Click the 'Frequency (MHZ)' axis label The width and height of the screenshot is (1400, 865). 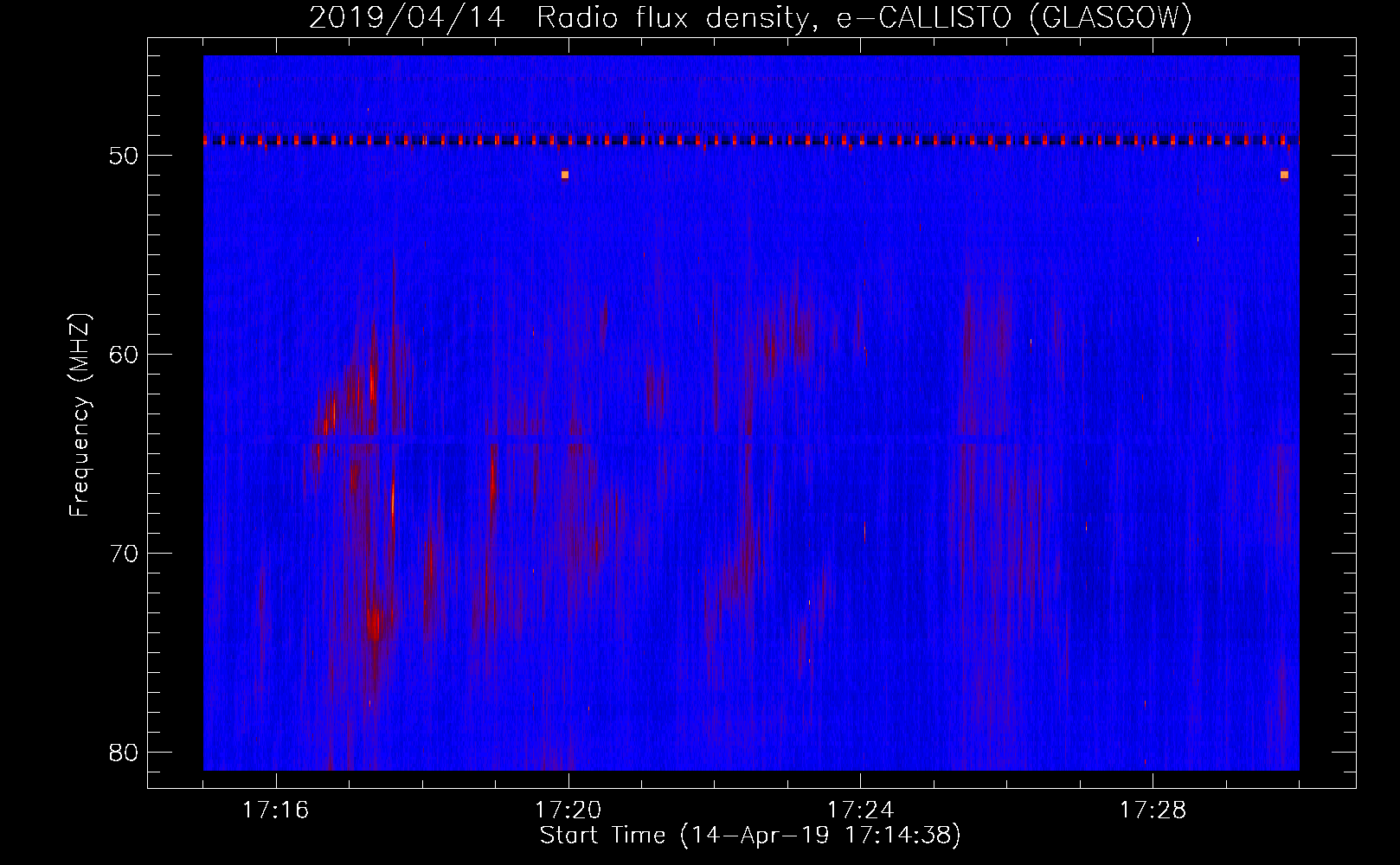(80, 415)
